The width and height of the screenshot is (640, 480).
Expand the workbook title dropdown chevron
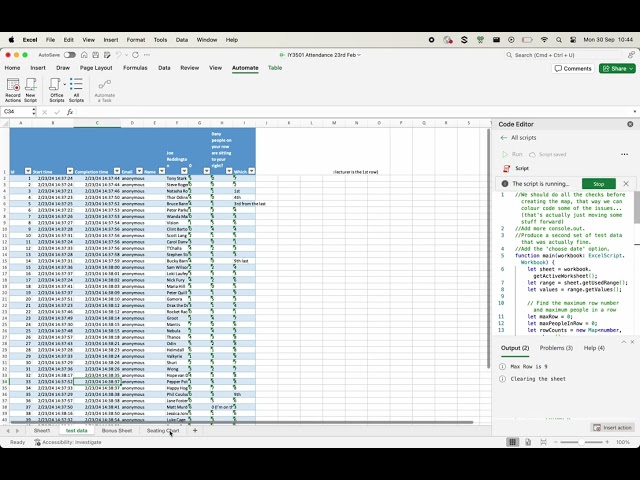coord(359,55)
